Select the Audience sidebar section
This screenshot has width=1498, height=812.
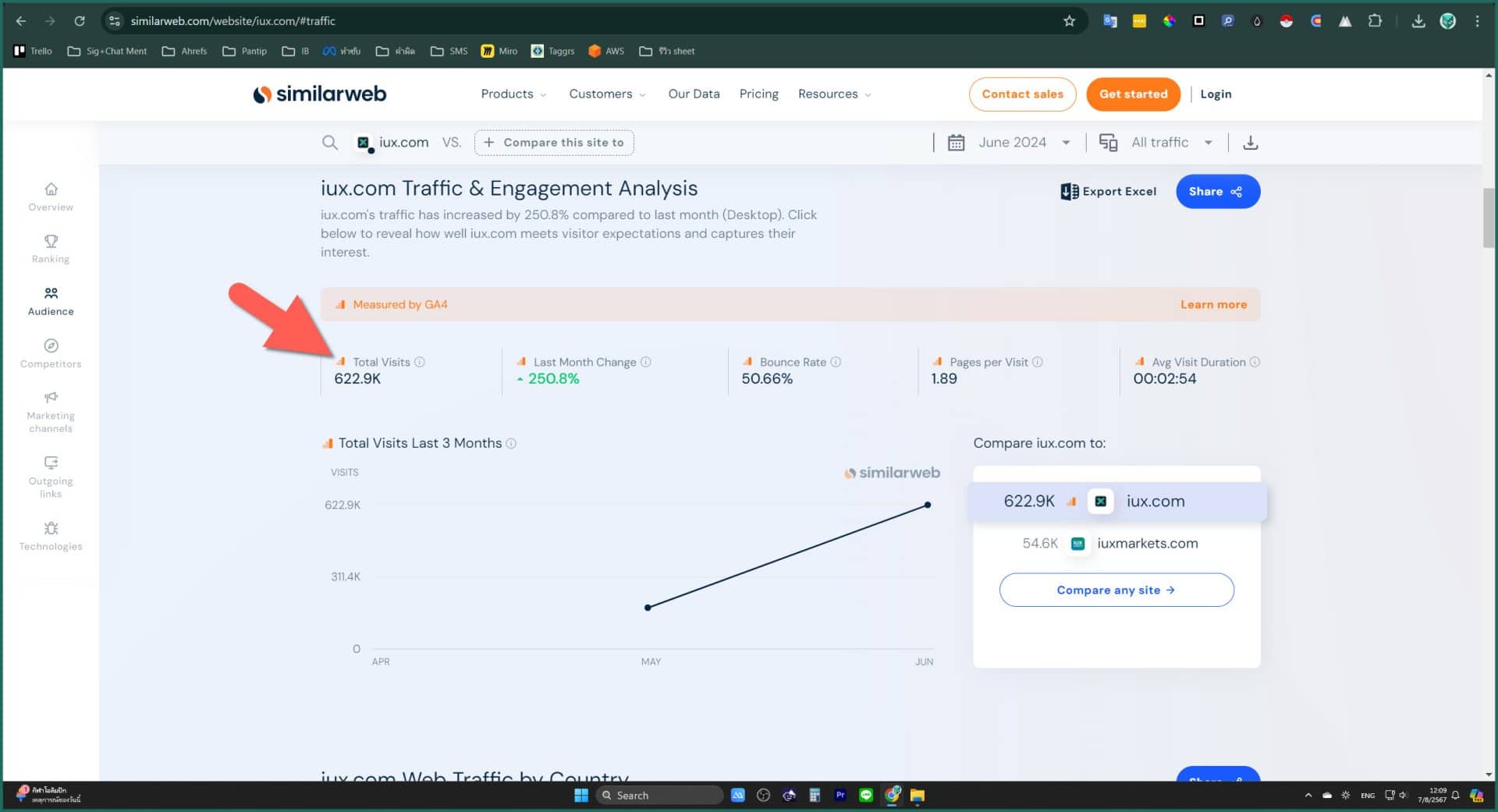click(51, 301)
